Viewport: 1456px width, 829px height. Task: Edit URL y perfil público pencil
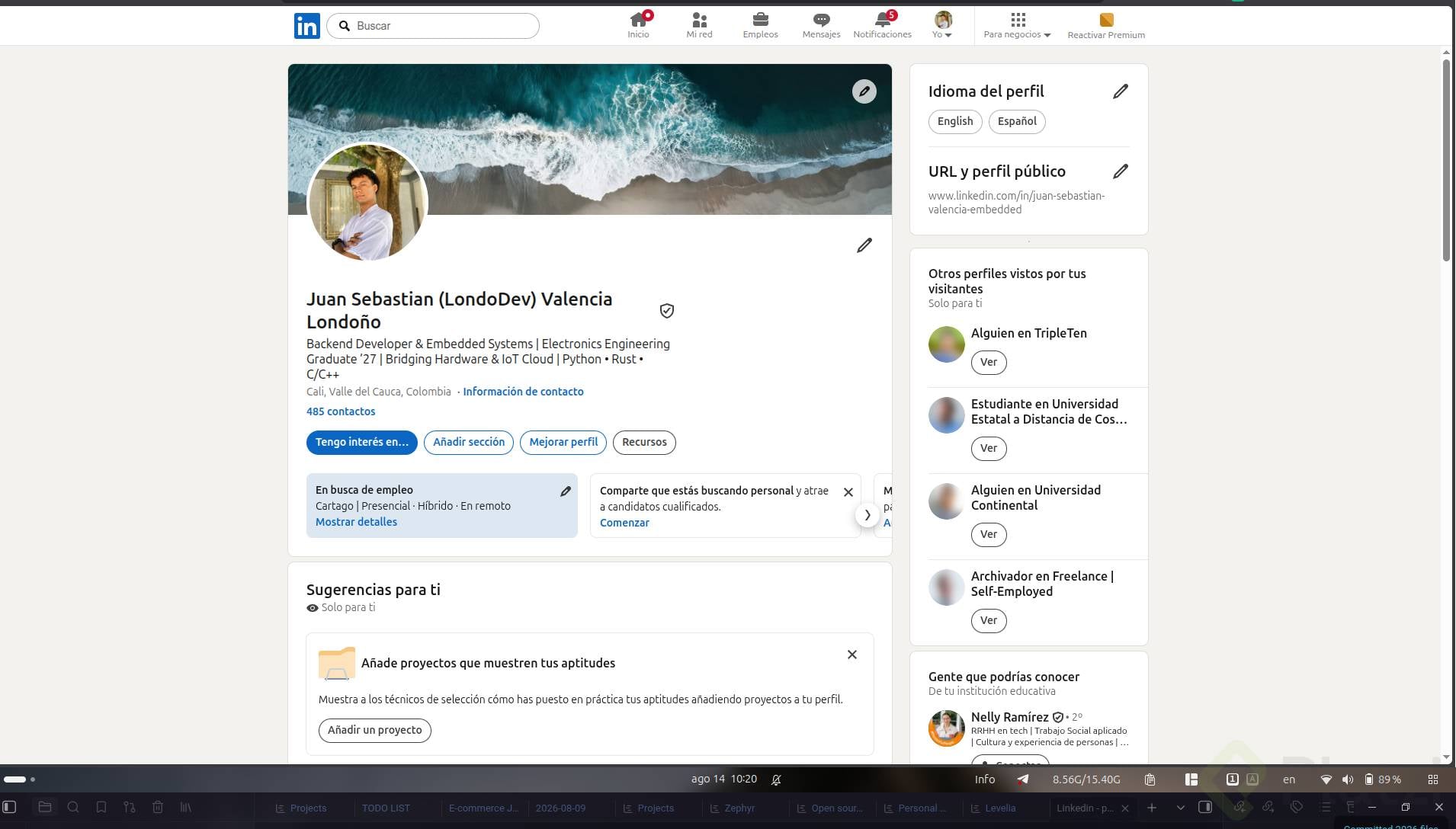pyautogui.click(x=1120, y=171)
